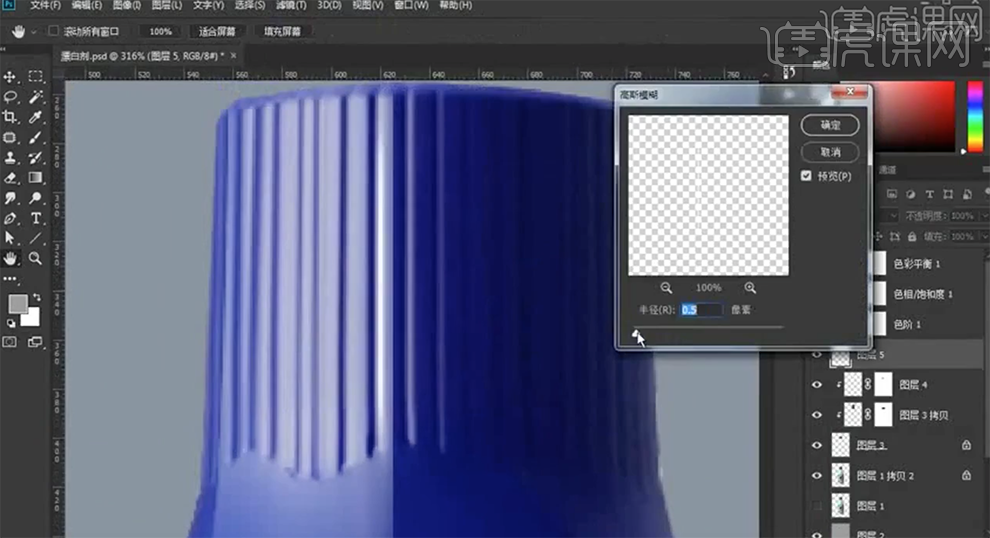Enable the 滚动所有窗口 checkbox
This screenshot has height=538, width=990.
(x=54, y=31)
